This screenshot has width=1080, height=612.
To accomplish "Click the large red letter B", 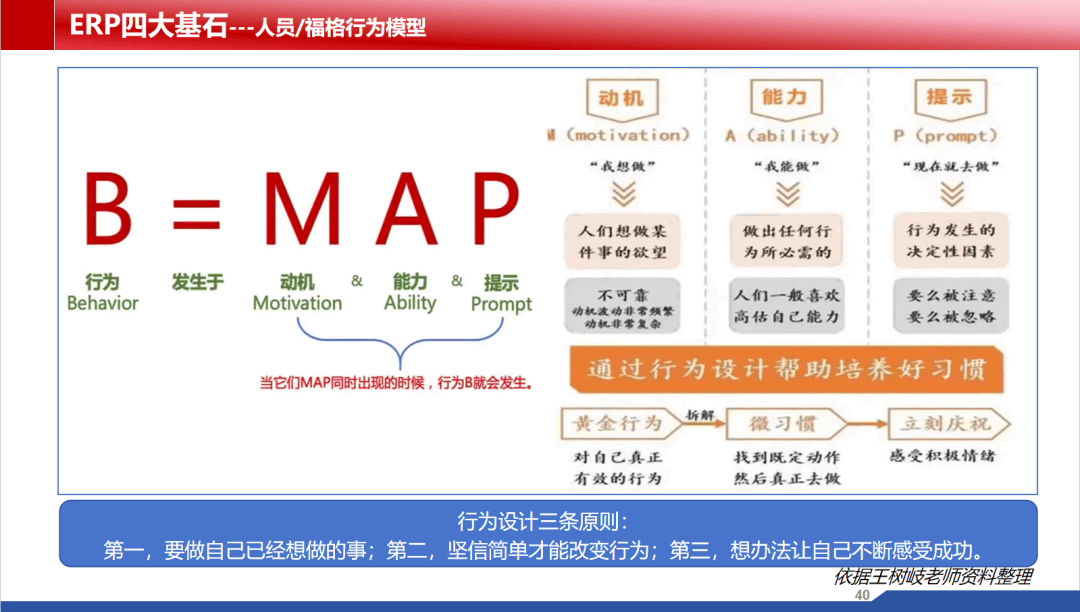I will [x=109, y=212].
